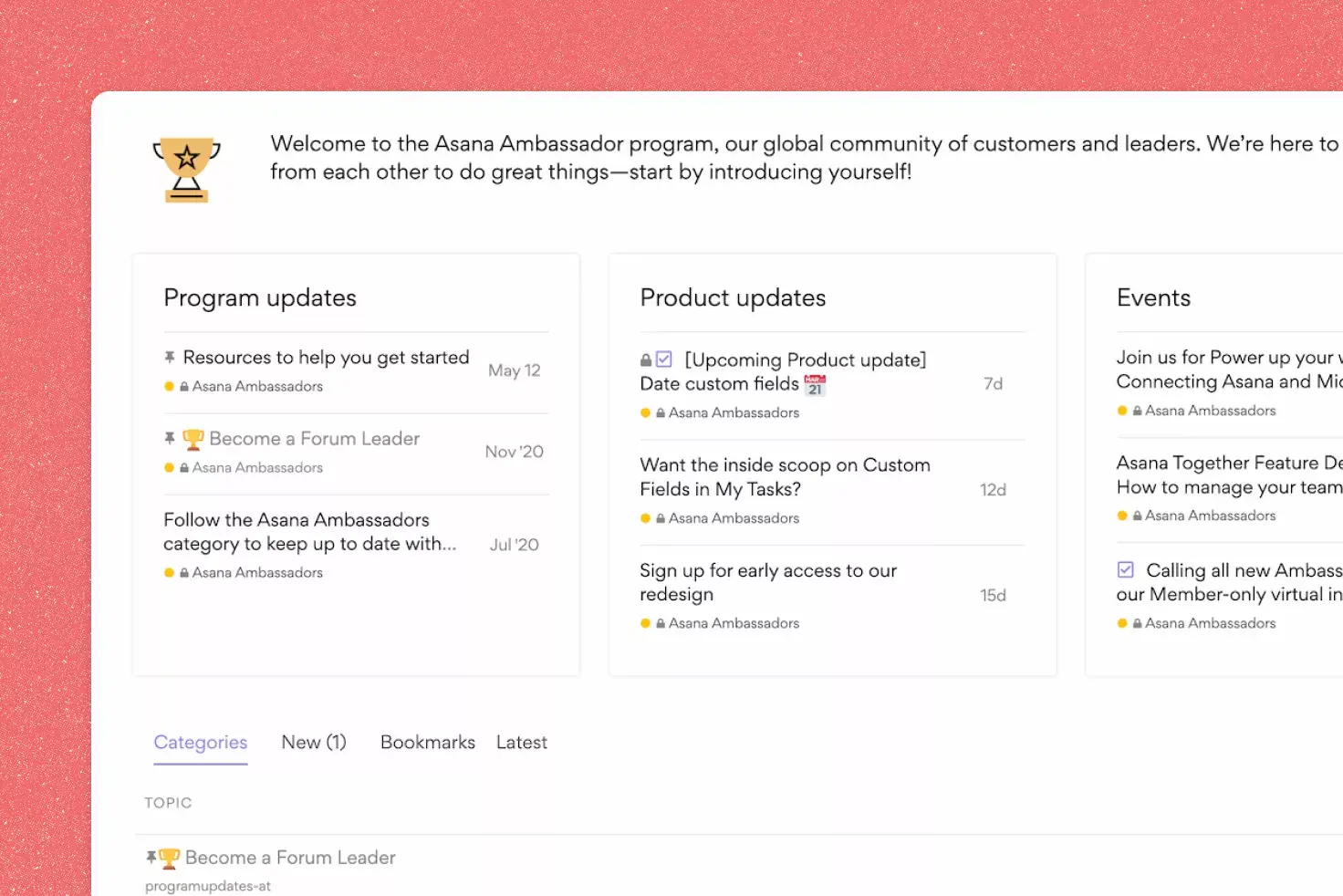Click the programupdates-at tag
This screenshot has height=896, width=1343.
tap(208, 886)
